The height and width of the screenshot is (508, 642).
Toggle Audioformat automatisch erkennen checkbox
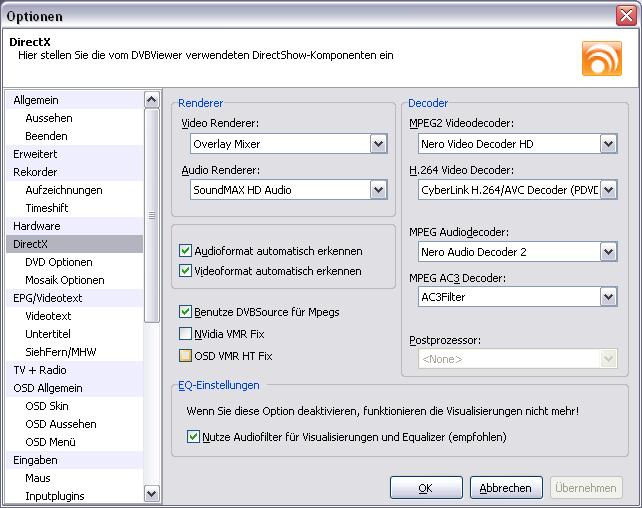point(185,251)
